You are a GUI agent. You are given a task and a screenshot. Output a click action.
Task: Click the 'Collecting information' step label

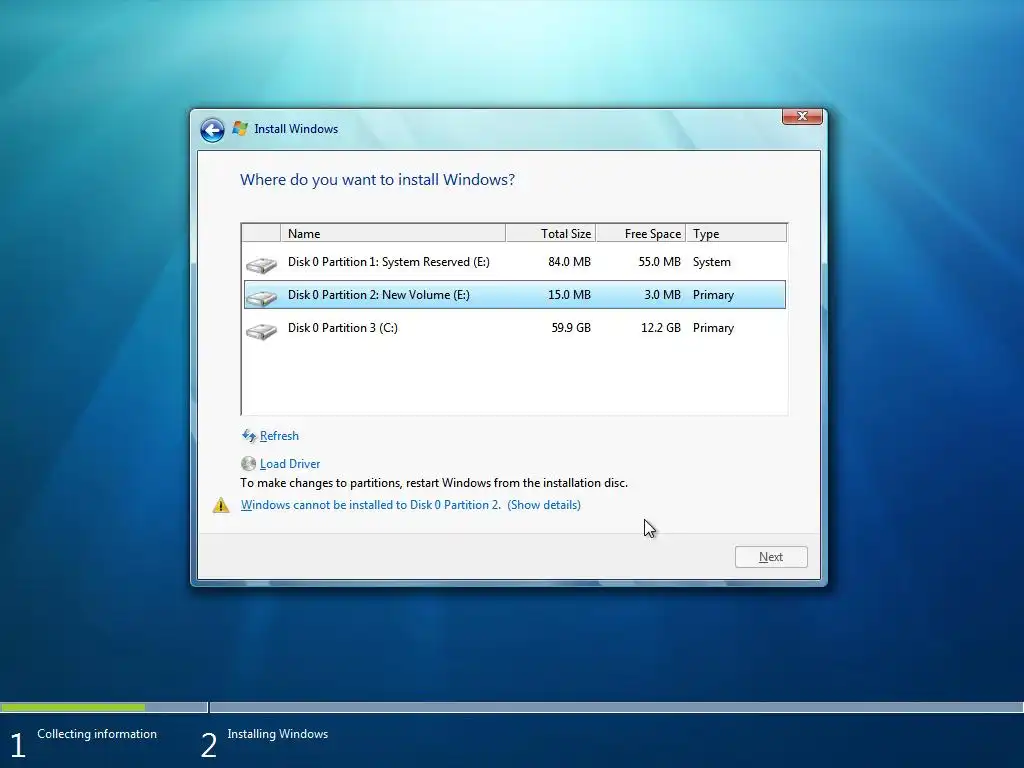point(97,734)
